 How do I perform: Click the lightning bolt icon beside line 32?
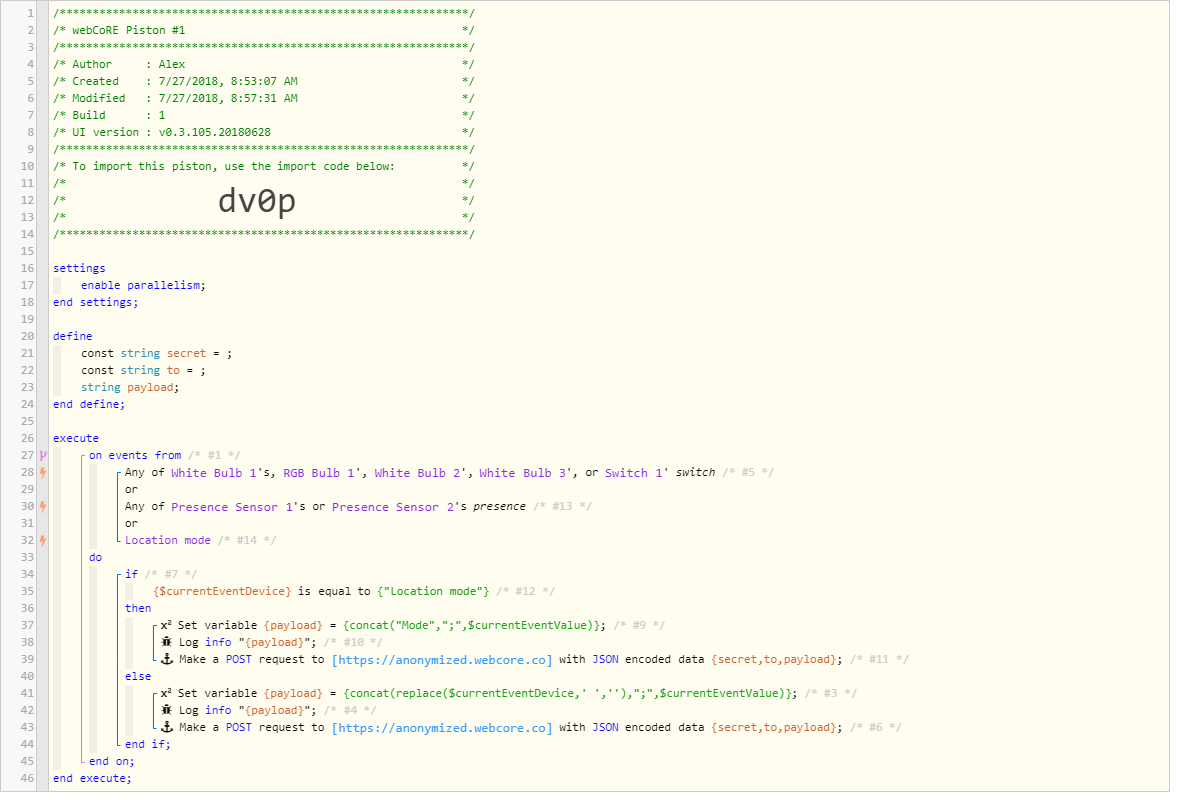(x=43, y=540)
